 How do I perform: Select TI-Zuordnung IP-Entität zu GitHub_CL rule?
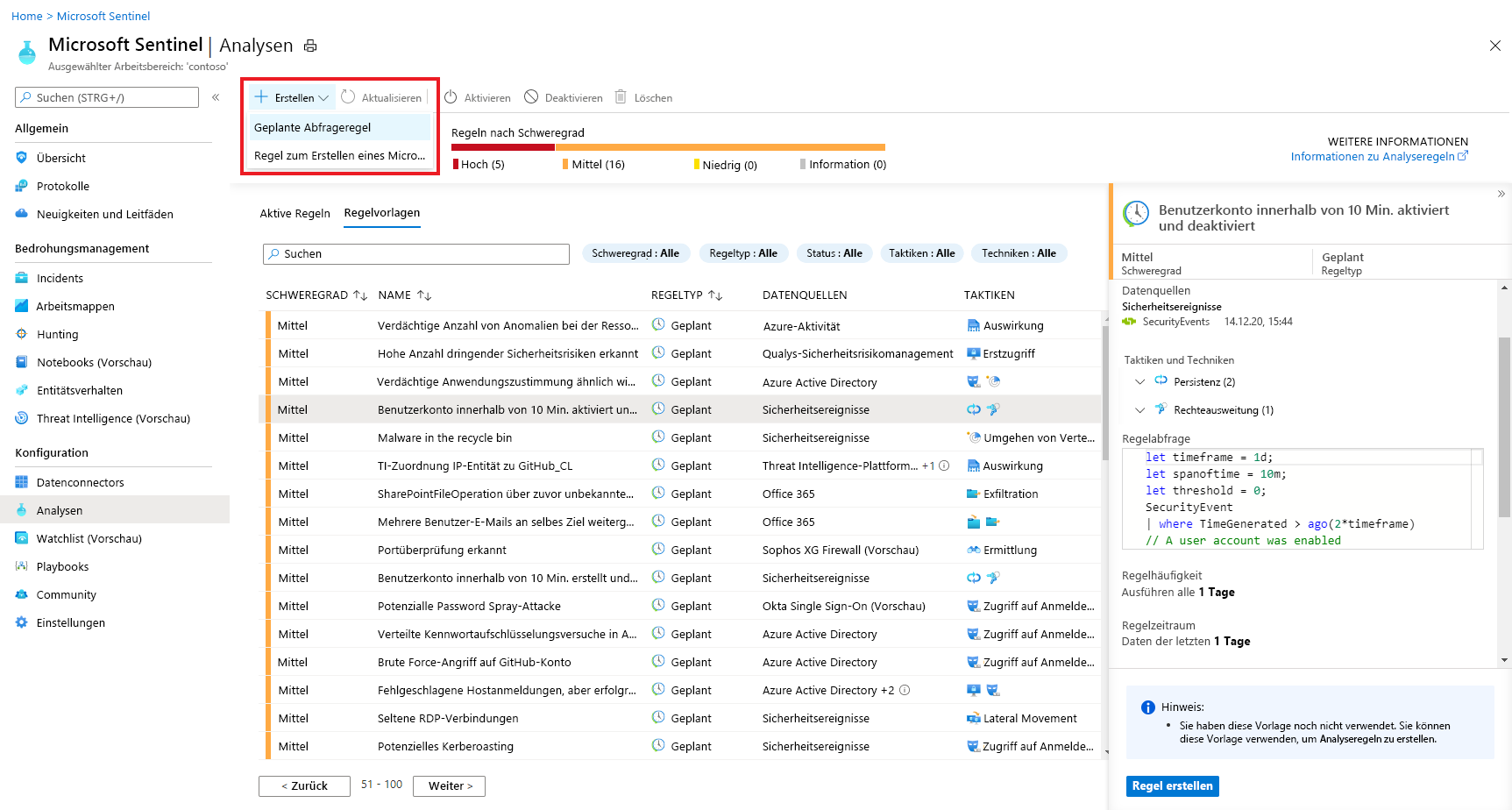683,465
